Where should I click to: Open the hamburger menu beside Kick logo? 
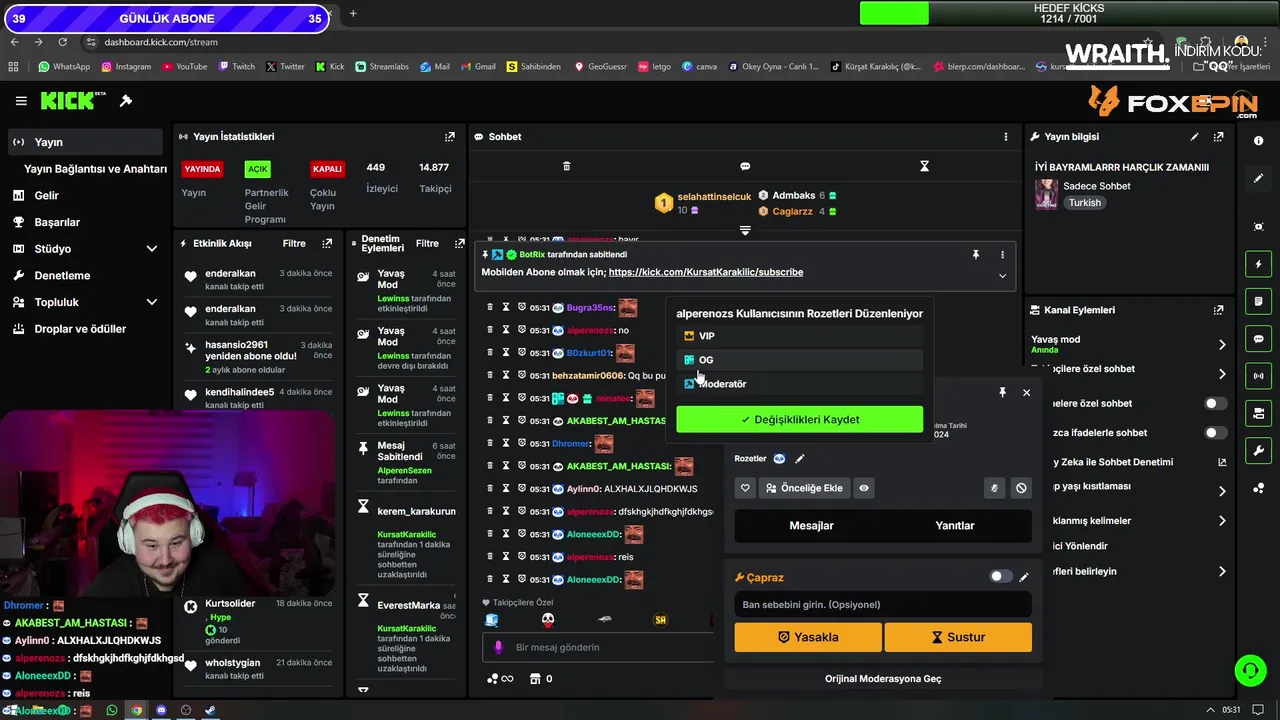pos(21,101)
